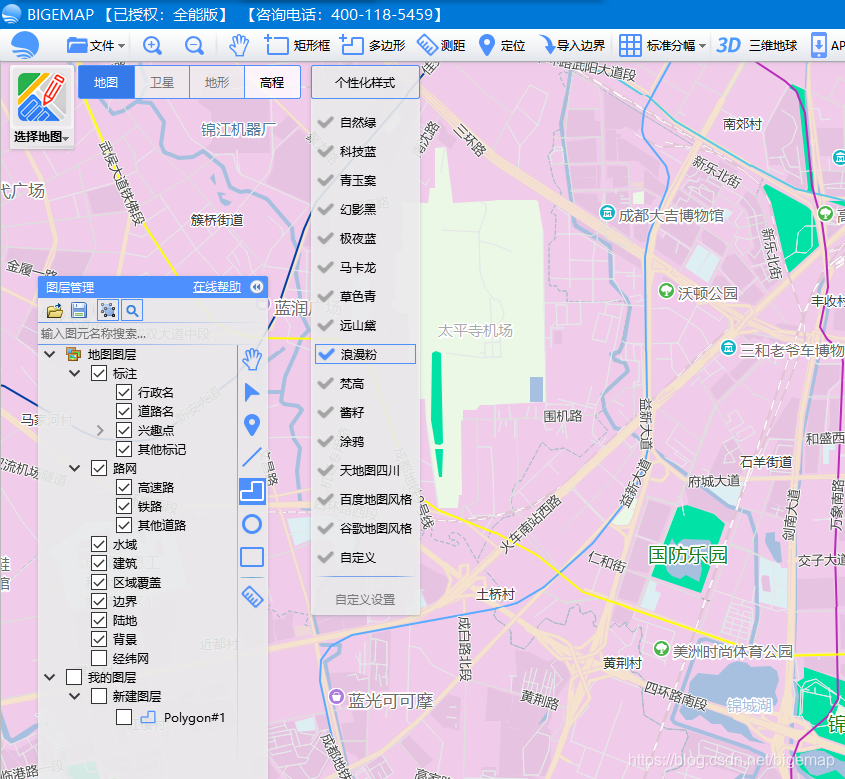Uncheck the 建筑 layer checkbox
Screen dimensions: 845x779
[99, 564]
